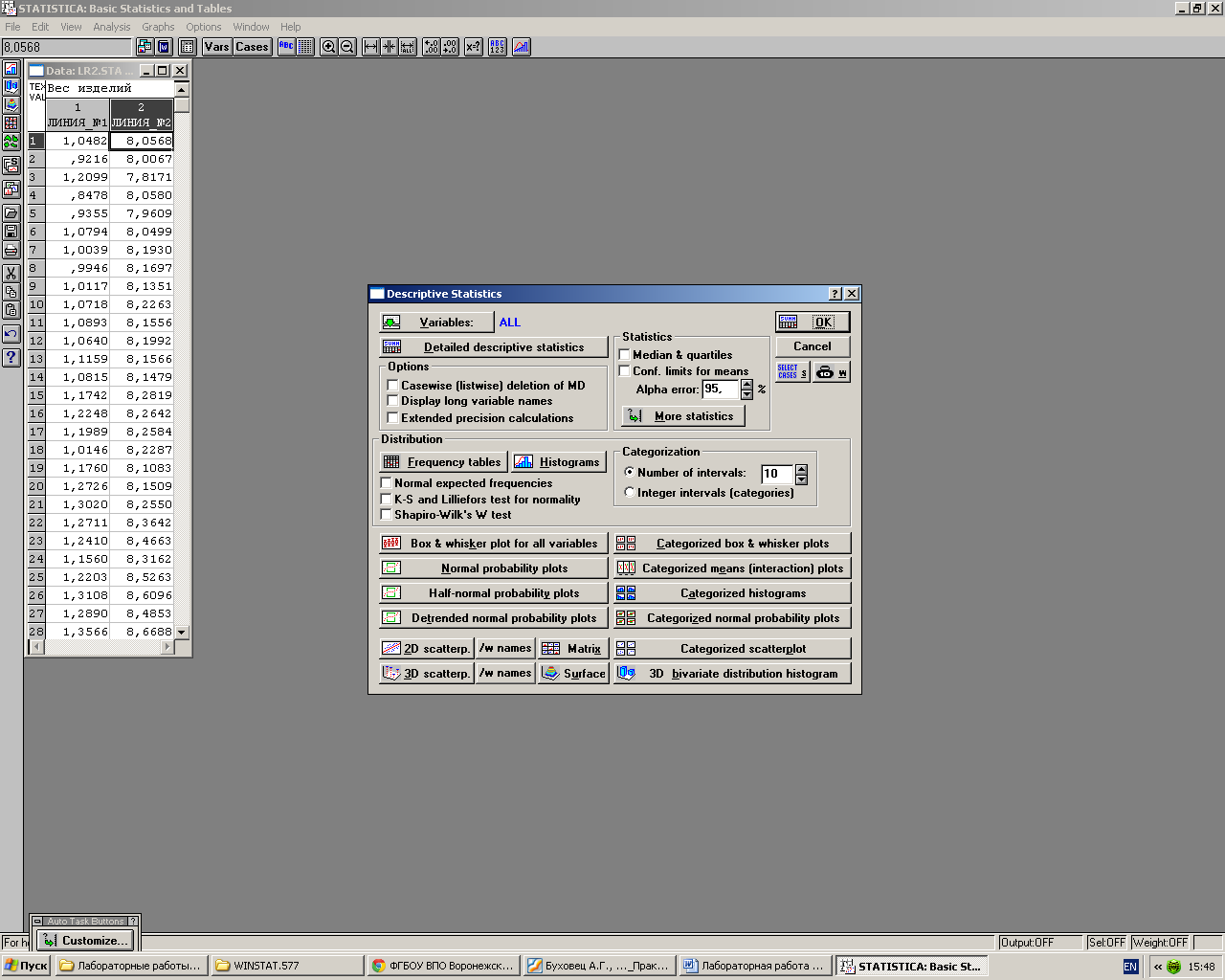Click the data window scroll right arrow

click(x=167, y=647)
